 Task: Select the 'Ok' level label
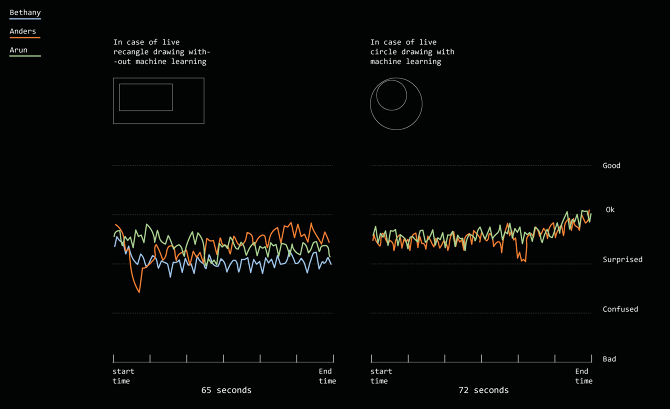tap(610, 209)
